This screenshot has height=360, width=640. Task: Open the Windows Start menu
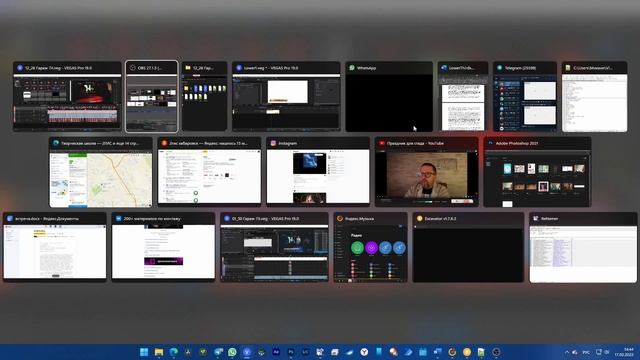coord(144,352)
